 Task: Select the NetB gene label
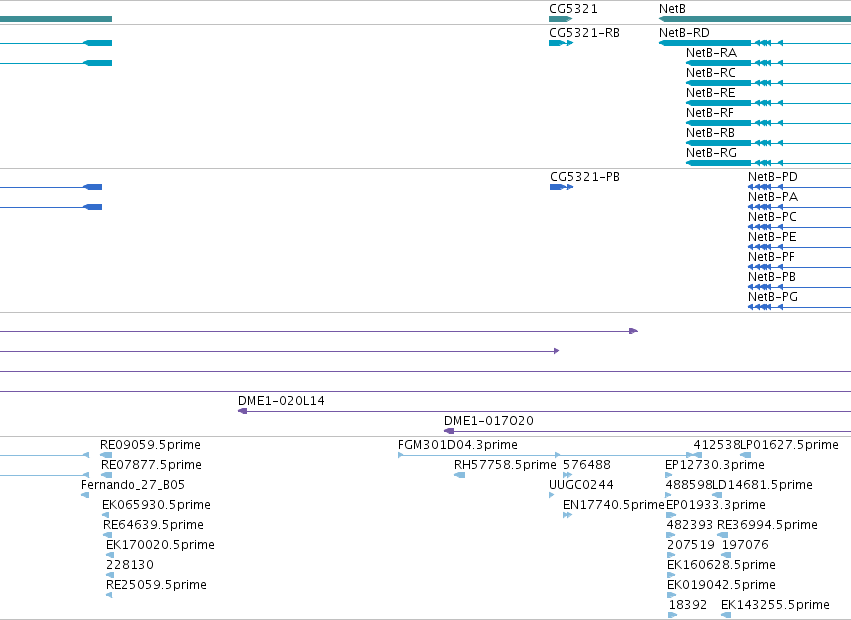(x=672, y=9)
